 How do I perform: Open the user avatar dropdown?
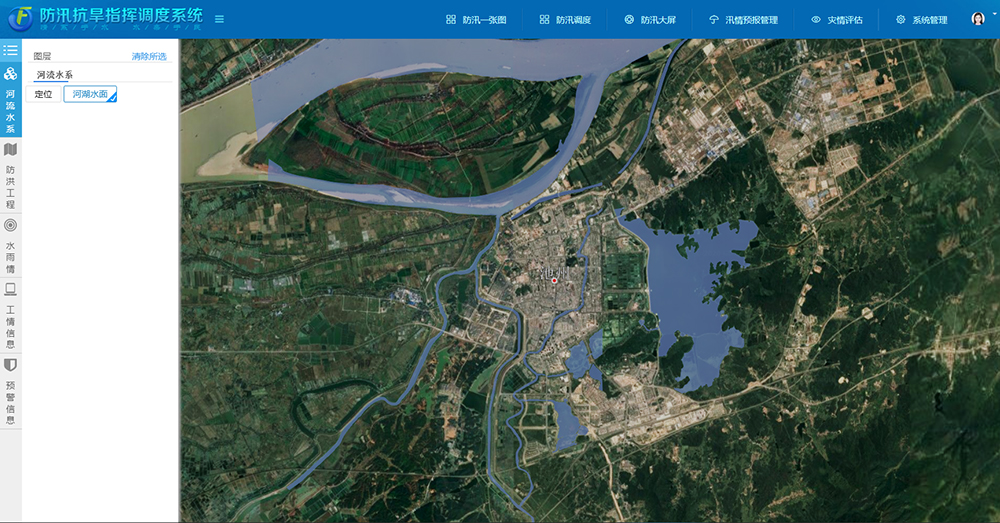(977, 19)
